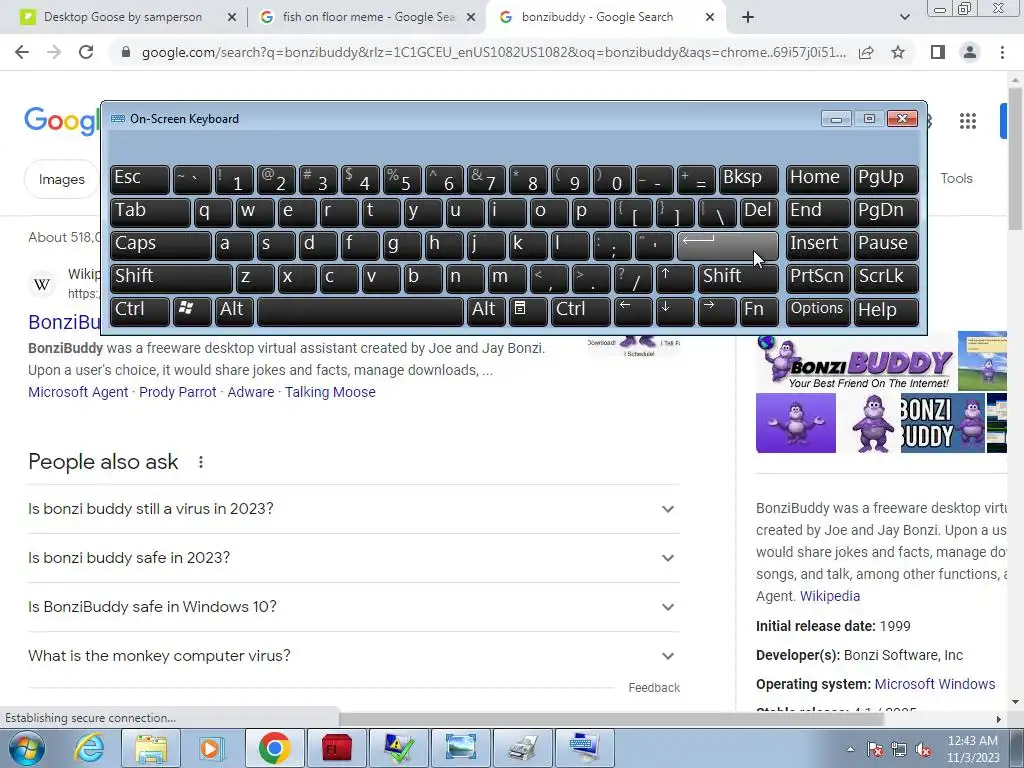The width and height of the screenshot is (1024, 768).
Task: Toggle the right Alt key
Action: (x=487, y=310)
